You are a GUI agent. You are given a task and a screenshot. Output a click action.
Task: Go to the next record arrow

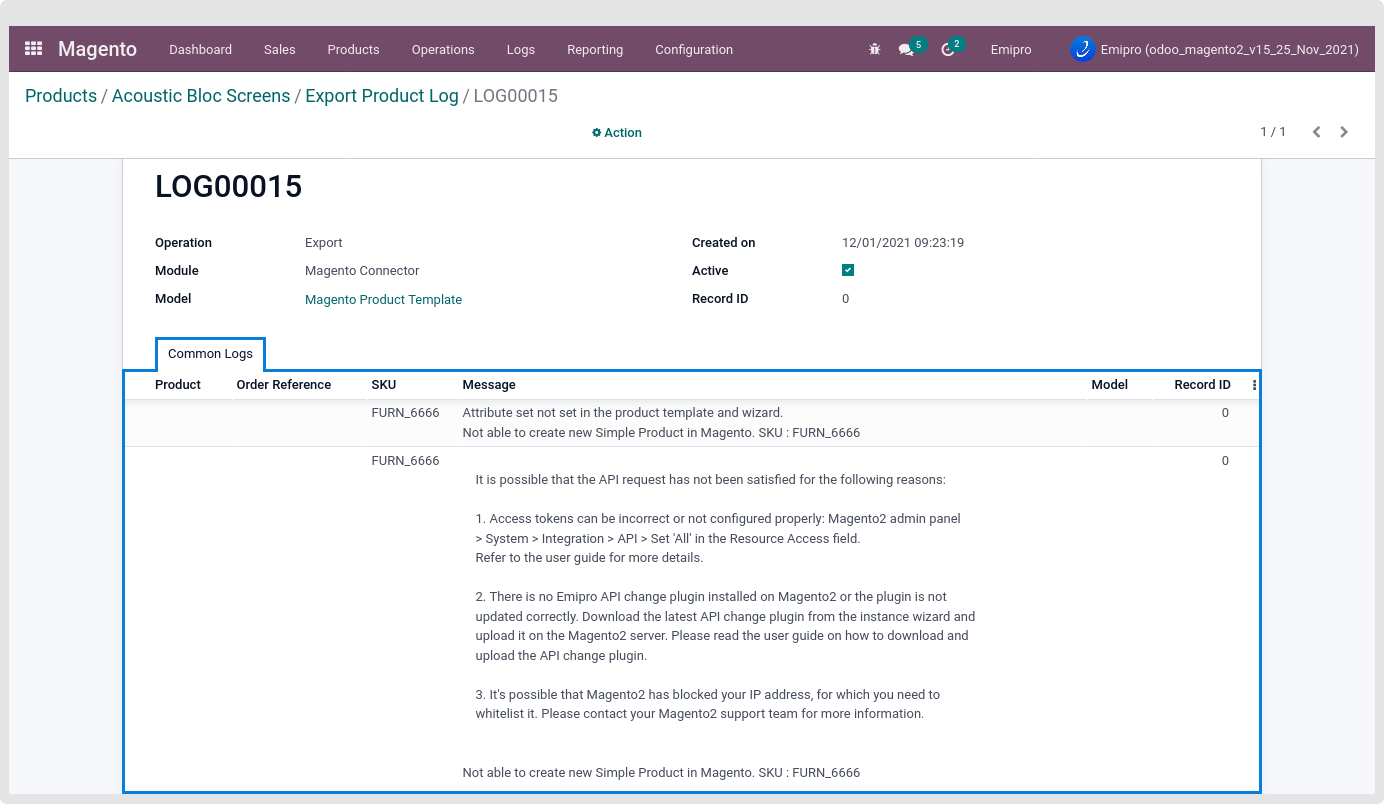tap(1344, 132)
